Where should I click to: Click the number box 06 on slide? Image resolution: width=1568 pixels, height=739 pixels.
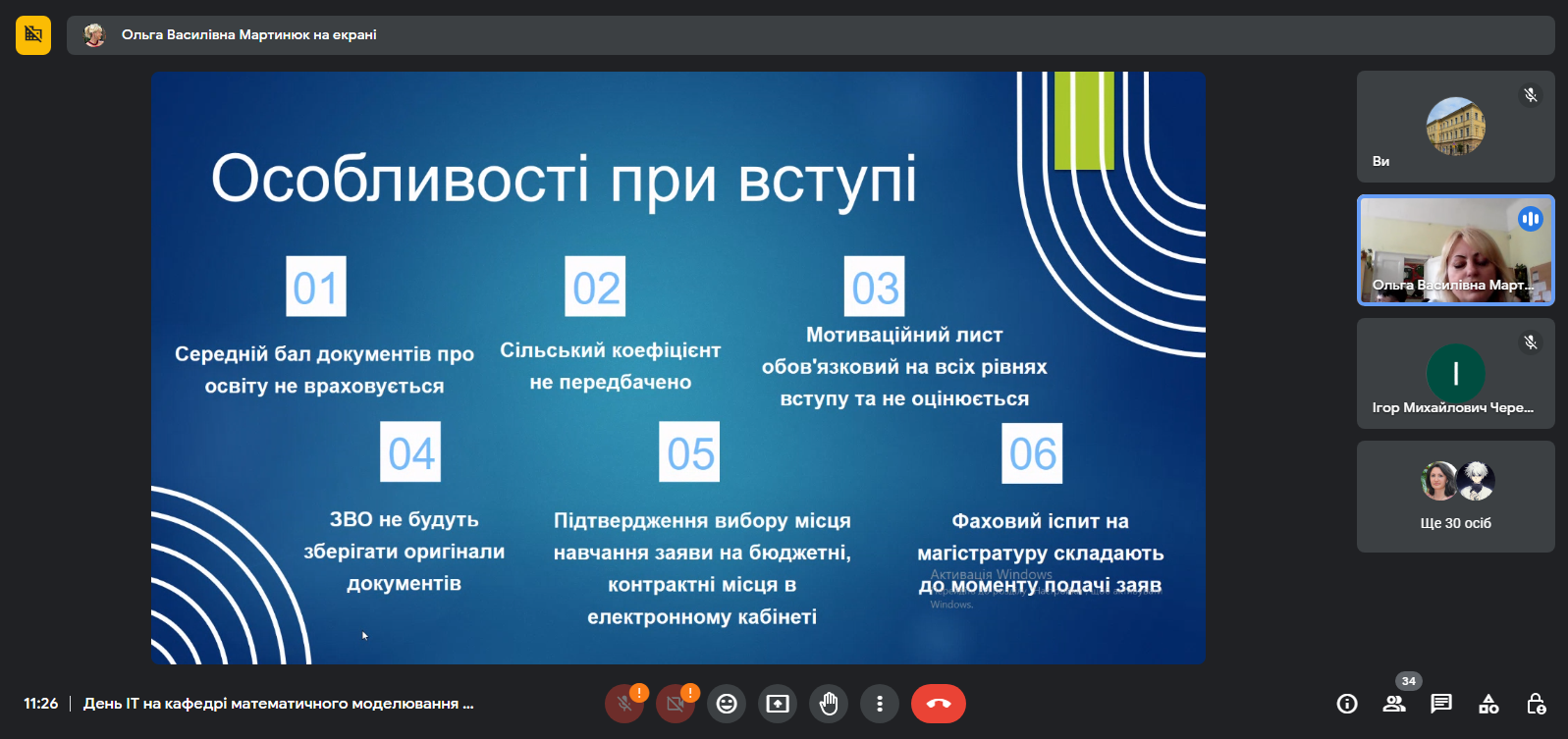tap(1032, 453)
